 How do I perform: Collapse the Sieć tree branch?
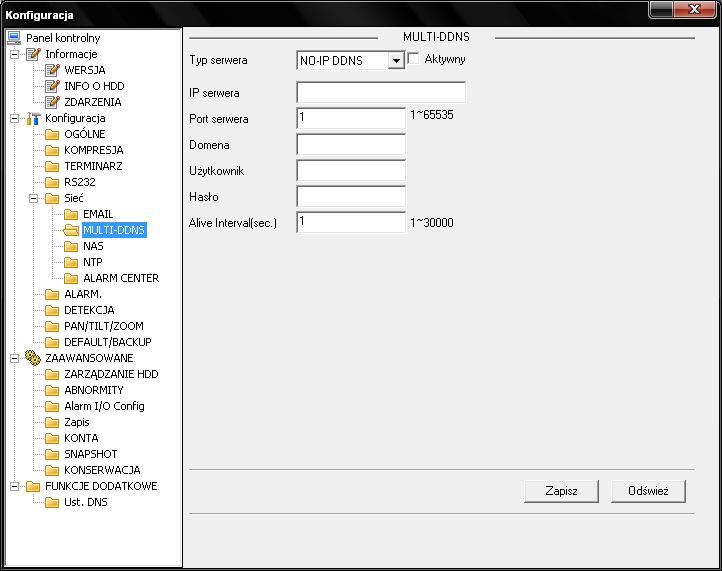(33, 198)
